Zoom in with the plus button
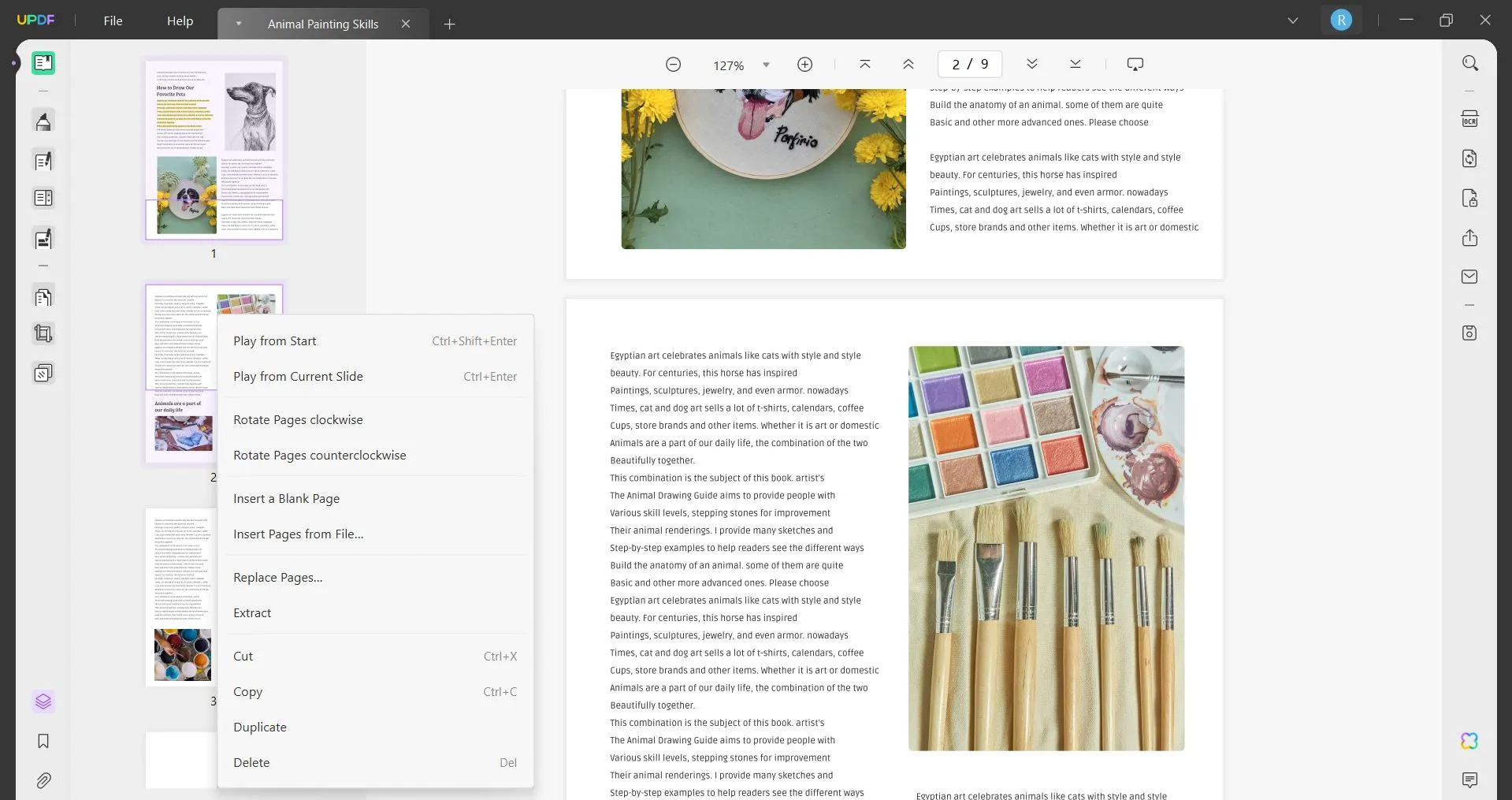The height and width of the screenshot is (800, 1512). (x=804, y=65)
